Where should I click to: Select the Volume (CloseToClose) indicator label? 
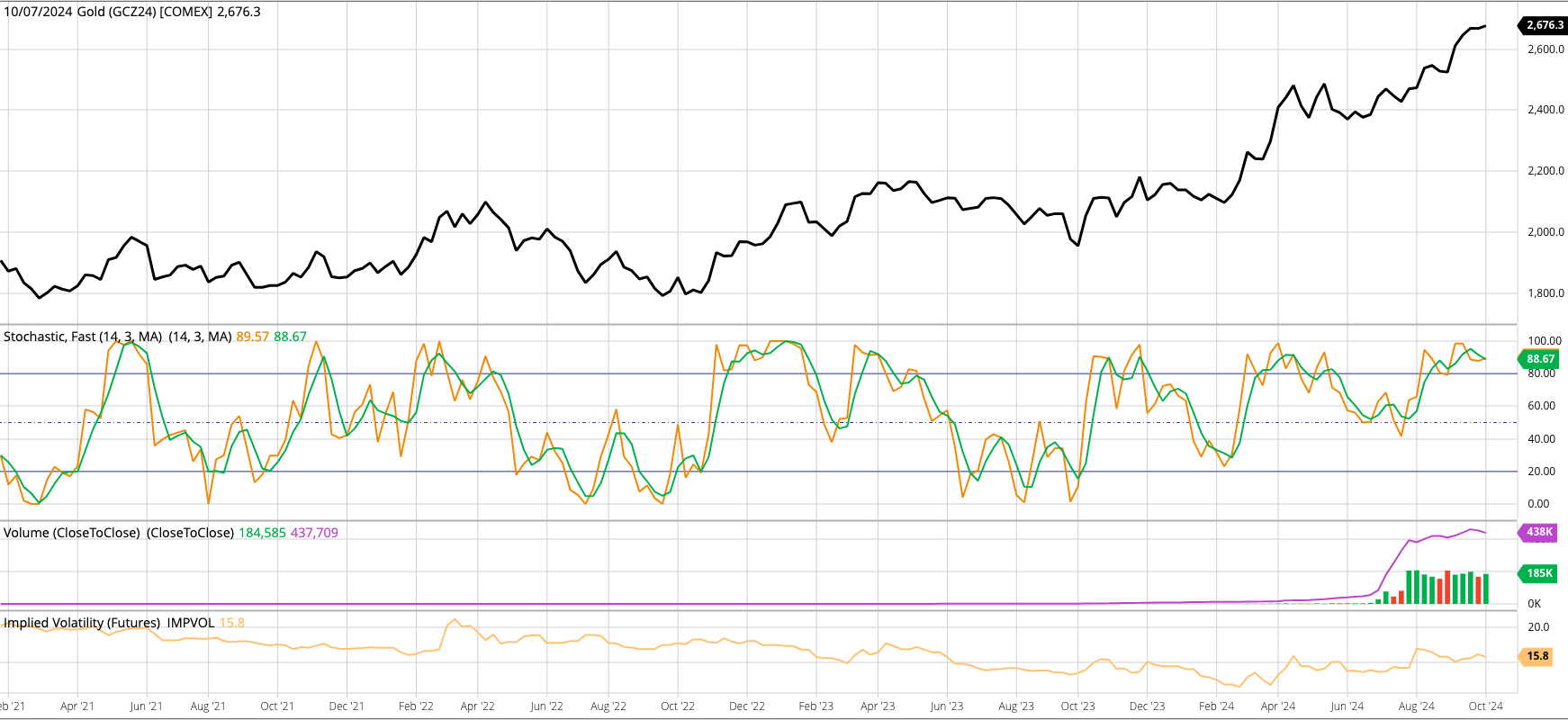(118, 533)
